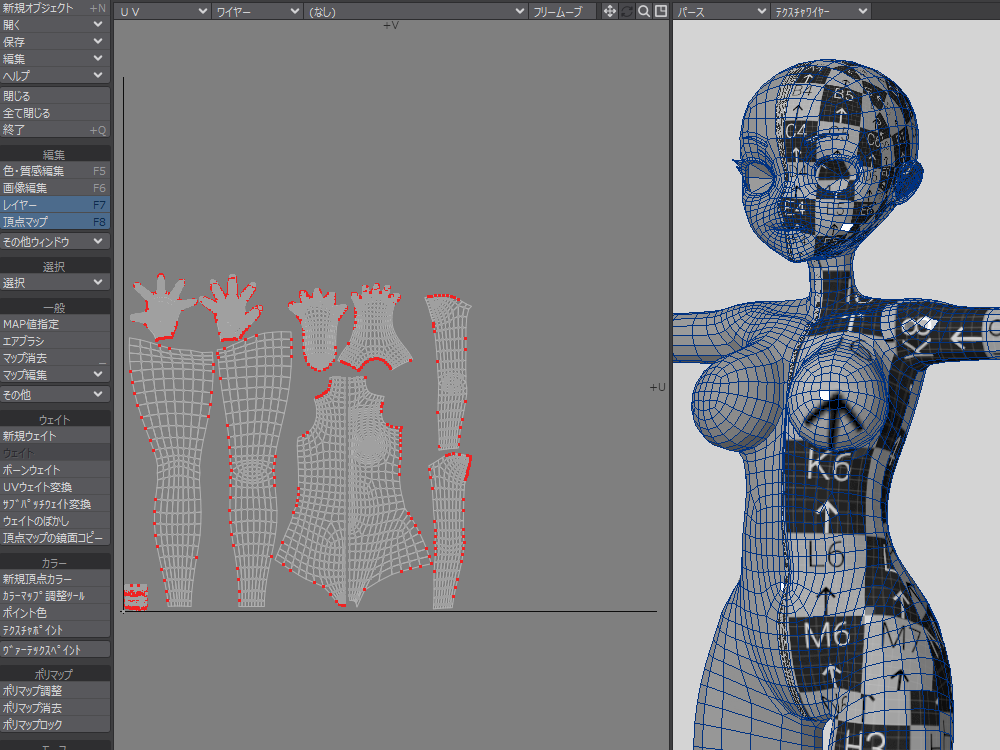Image resolution: width=1000 pixels, height=750 pixels.
Task: Toggle the レイヤー (Layers) panel F7
Action: [x=55, y=205]
